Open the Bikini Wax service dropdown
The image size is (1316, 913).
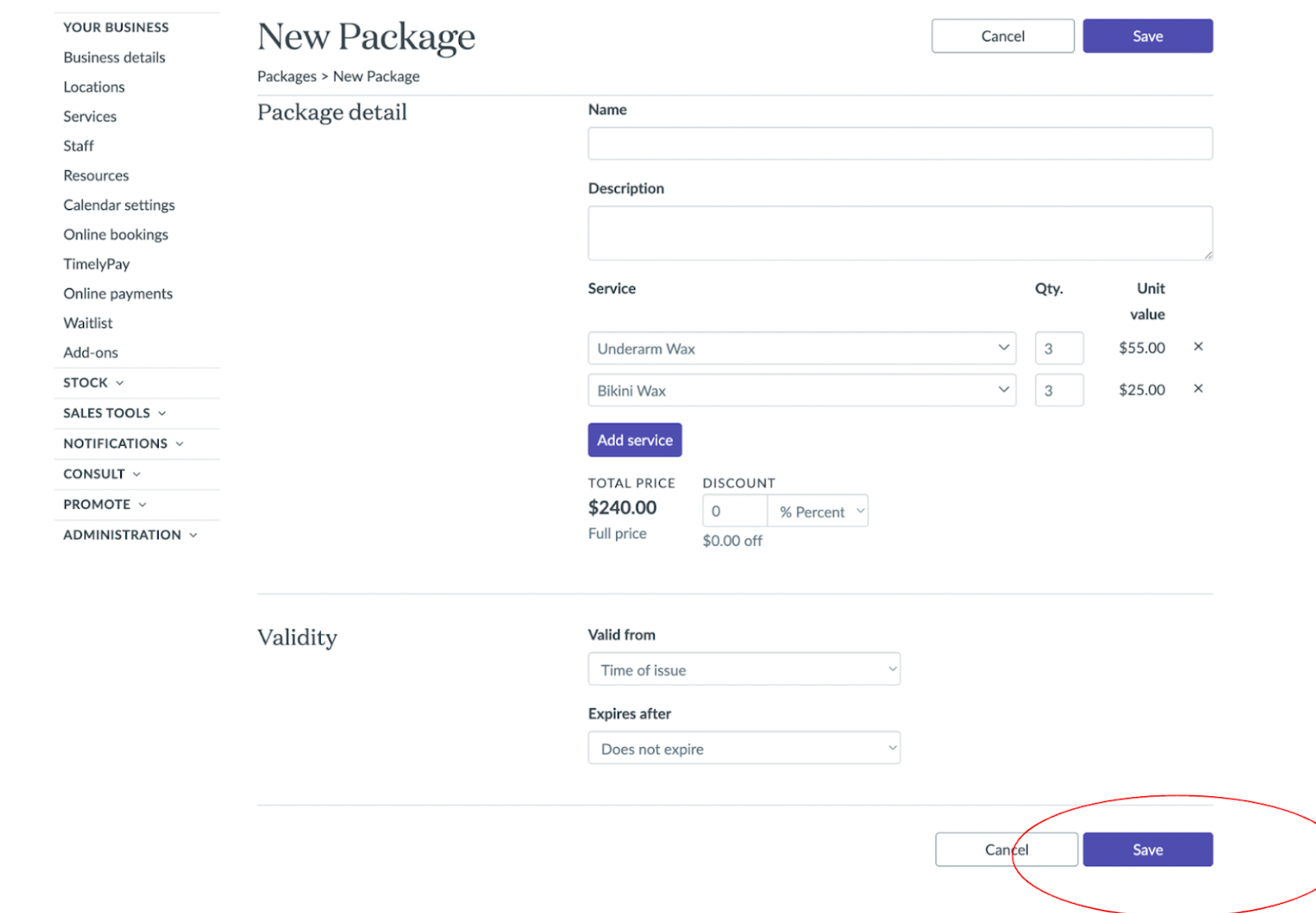(x=801, y=391)
